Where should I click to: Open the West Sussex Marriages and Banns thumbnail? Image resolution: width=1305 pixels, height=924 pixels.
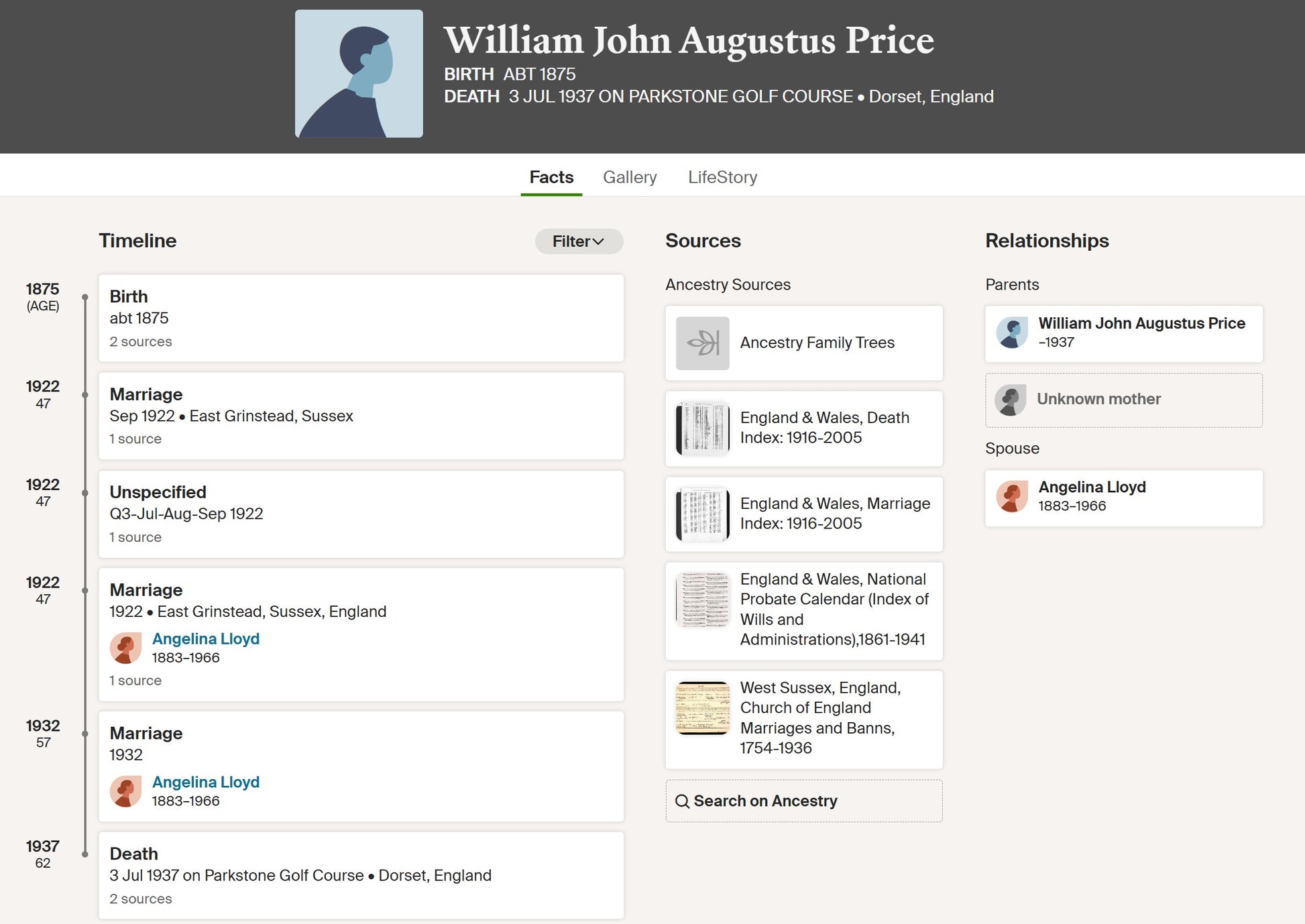coord(702,708)
